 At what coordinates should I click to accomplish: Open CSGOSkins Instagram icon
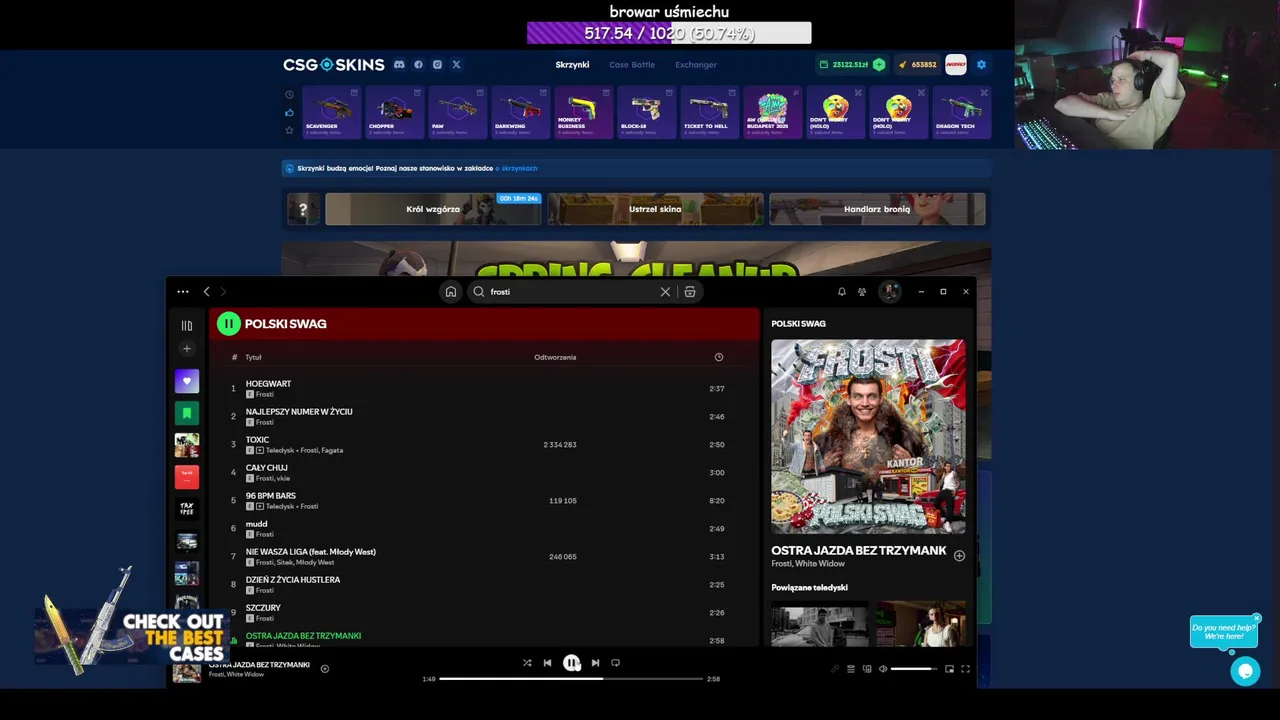[x=437, y=65]
